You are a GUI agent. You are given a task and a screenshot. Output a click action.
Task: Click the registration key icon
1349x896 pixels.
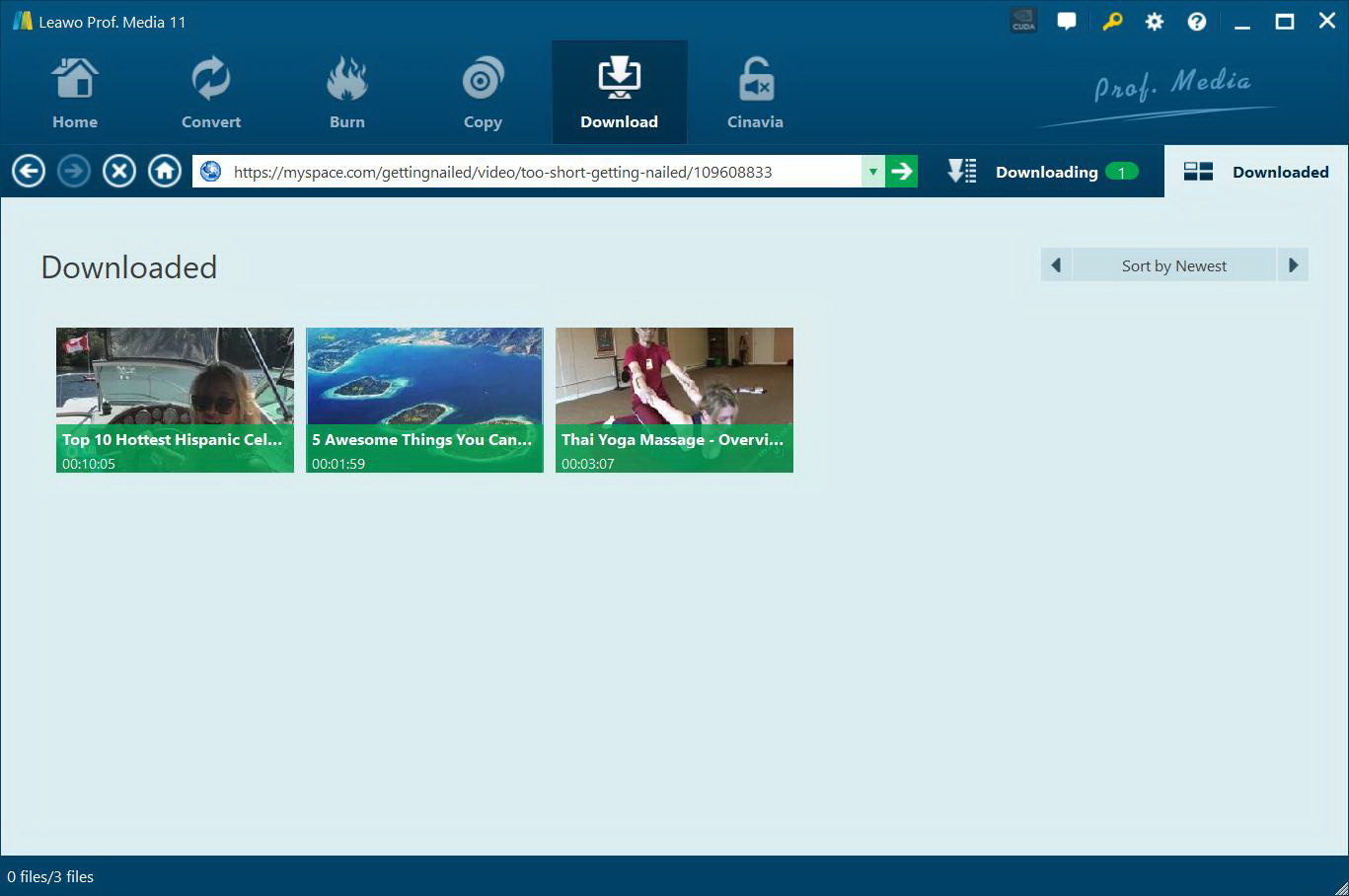pos(1111,20)
